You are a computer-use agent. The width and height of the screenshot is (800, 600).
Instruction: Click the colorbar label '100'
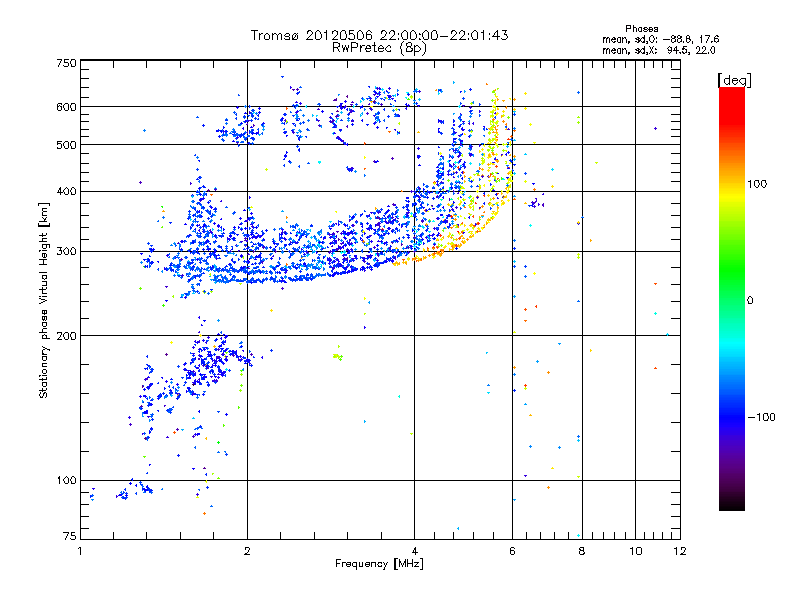point(757,184)
